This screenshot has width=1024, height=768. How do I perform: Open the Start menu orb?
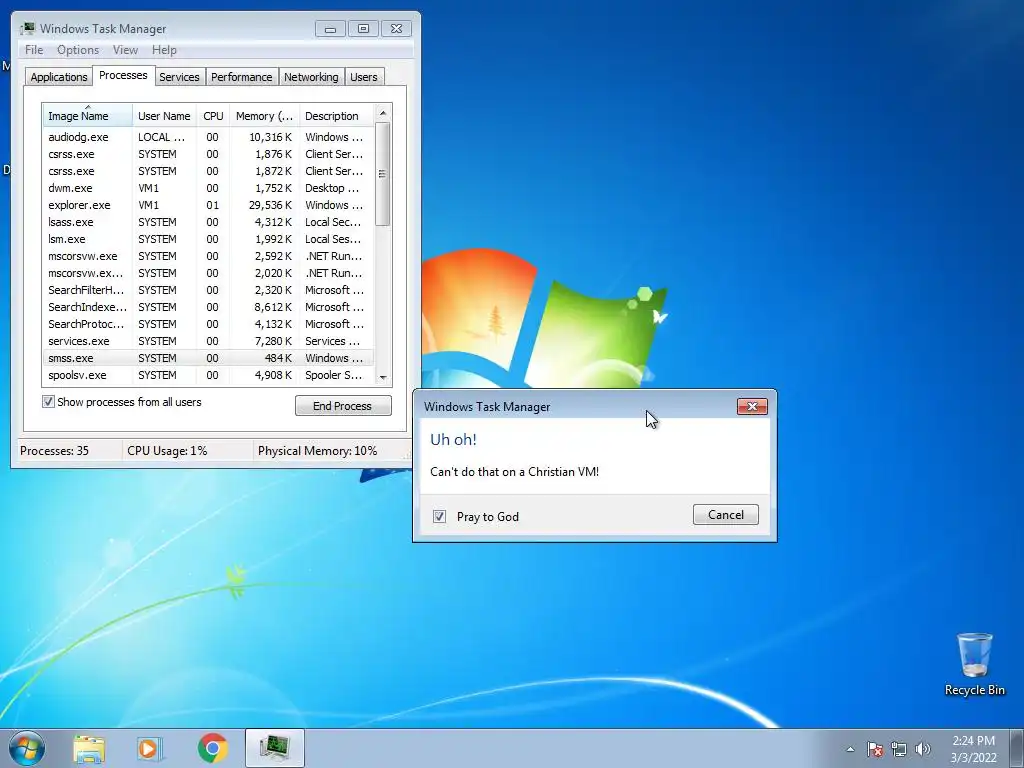(27, 748)
